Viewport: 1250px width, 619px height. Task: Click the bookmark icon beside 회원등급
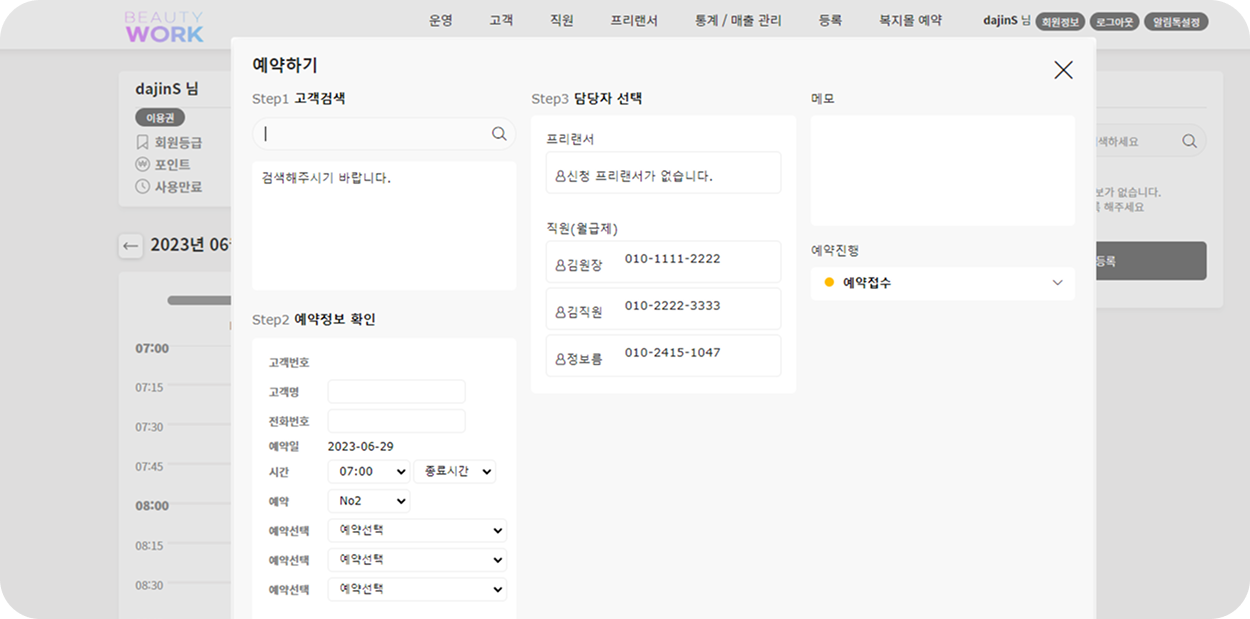(x=141, y=142)
